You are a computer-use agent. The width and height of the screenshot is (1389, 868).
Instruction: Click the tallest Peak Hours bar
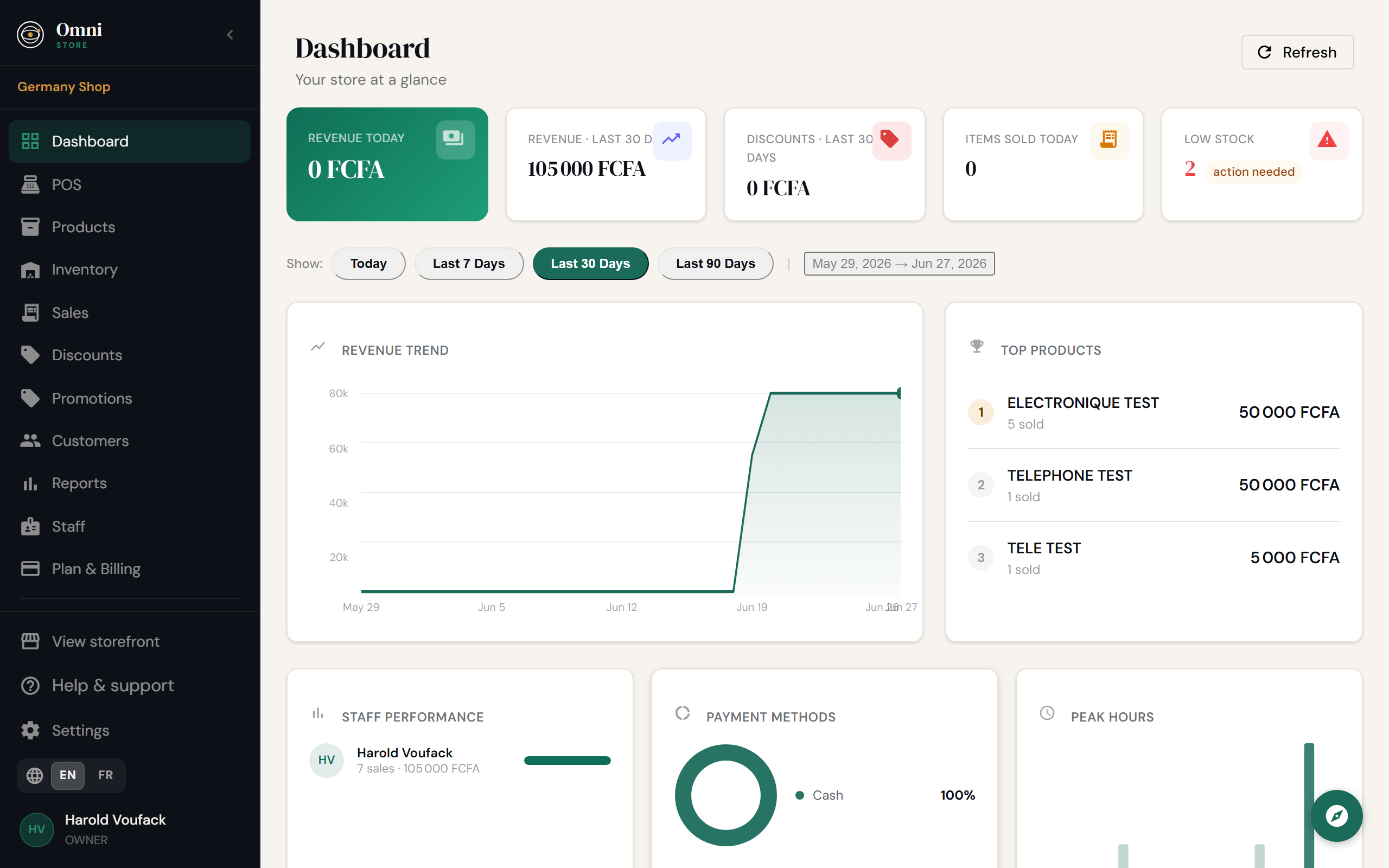[x=1309, y=806]
